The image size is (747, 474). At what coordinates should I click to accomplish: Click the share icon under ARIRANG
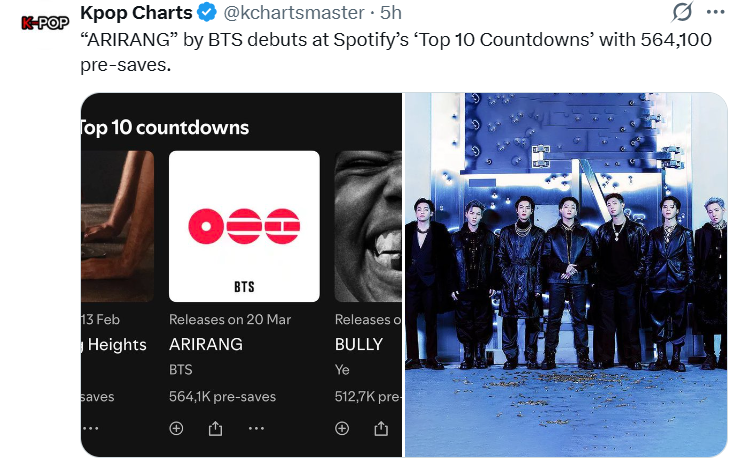point(215,428)
